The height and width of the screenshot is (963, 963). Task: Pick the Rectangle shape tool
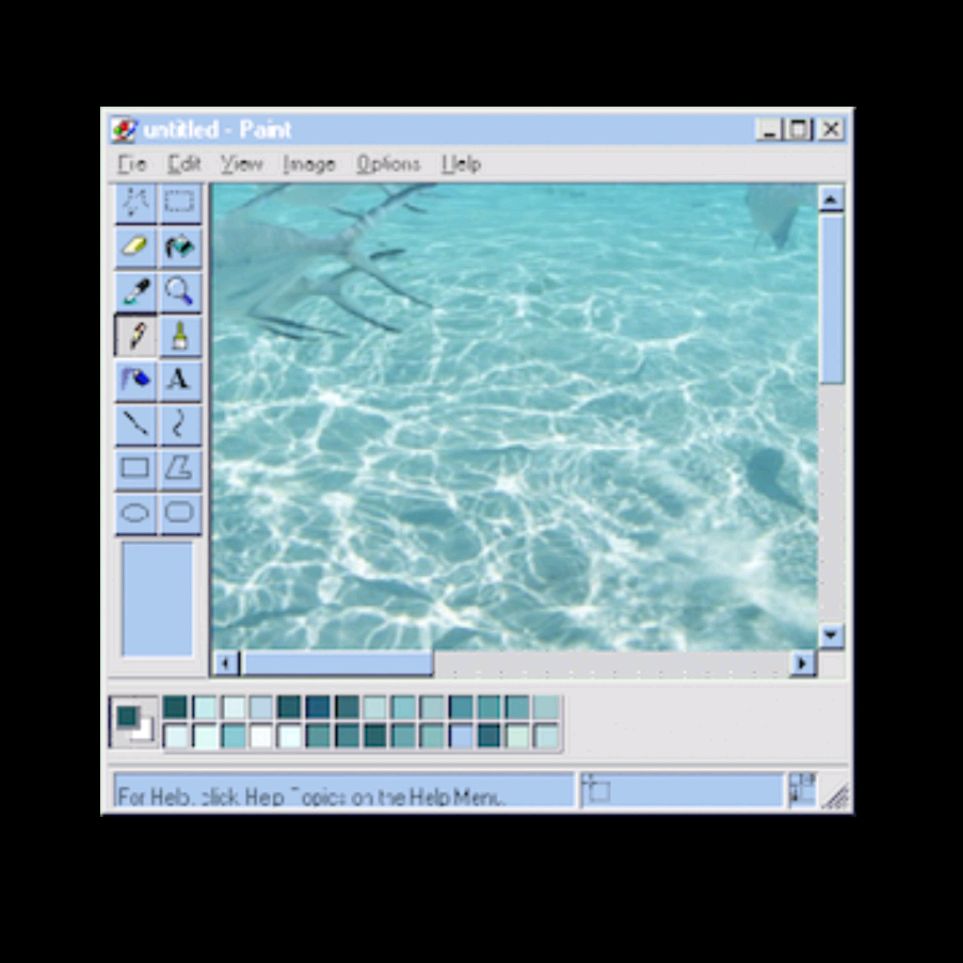click(x=136, y=469)
